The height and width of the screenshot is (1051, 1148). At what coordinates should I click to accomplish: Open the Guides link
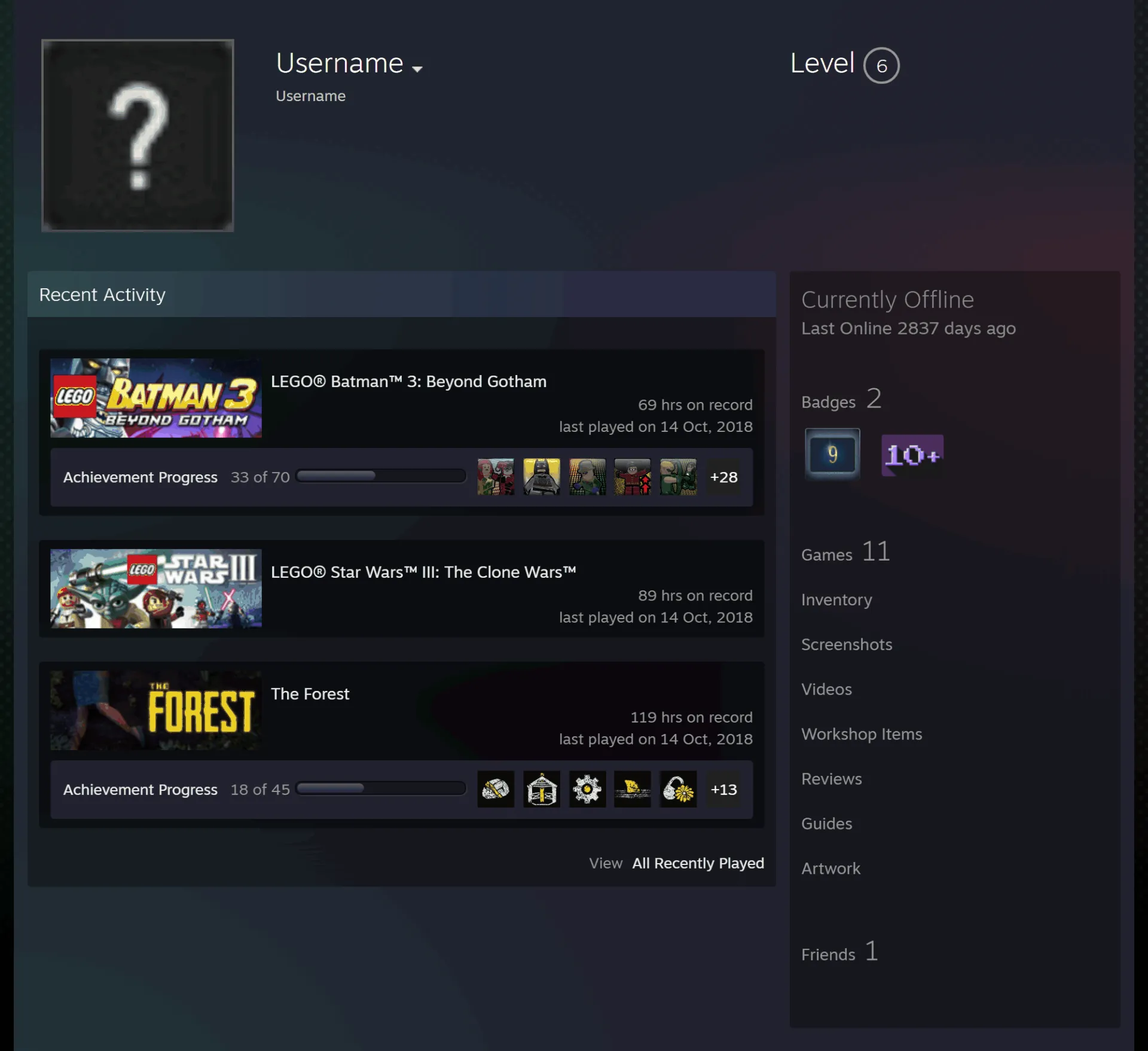pyautogui.click(x=826, y=824)
